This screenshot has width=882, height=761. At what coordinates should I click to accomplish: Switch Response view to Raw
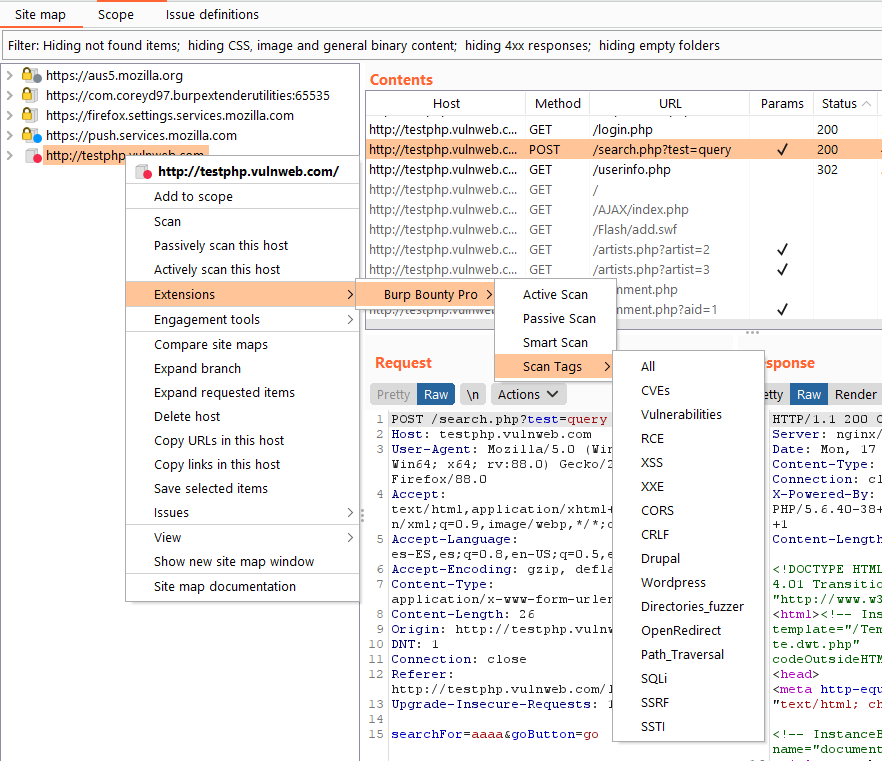click(809, 394)
